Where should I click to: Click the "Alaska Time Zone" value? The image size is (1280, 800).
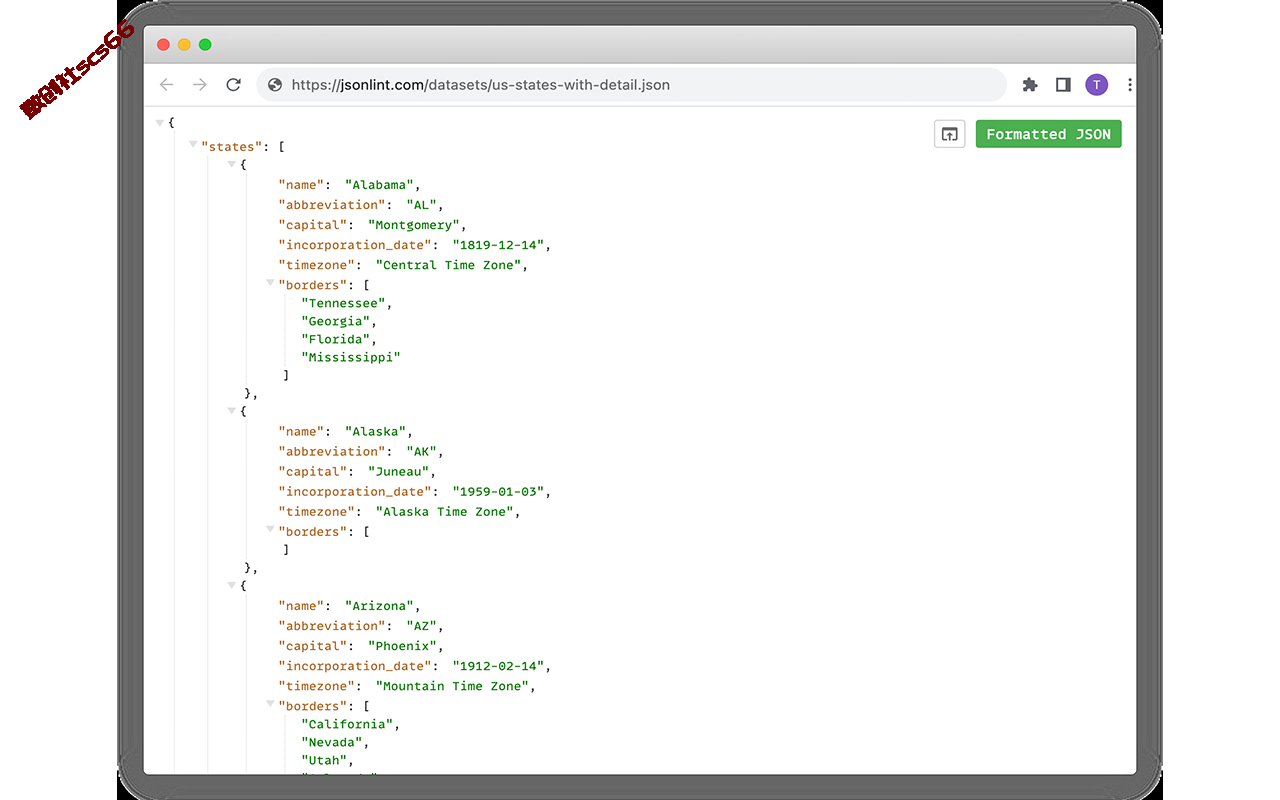444,511
